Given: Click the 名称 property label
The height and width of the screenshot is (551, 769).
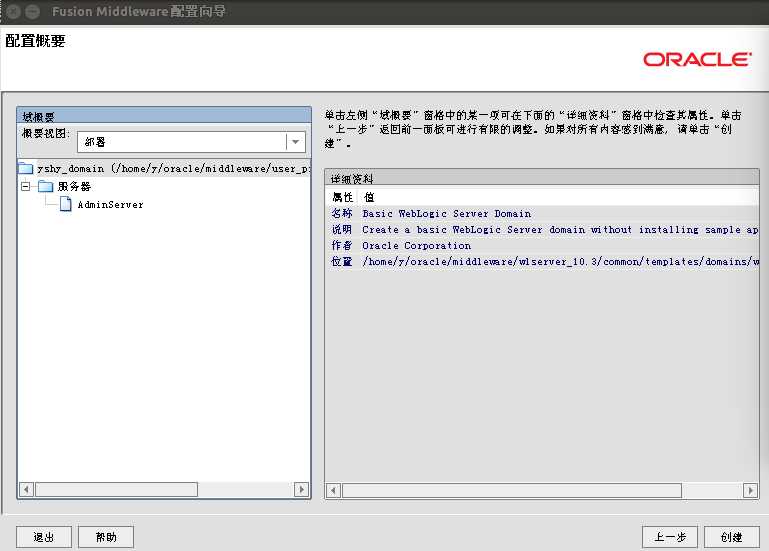Looking at the screenshot, I should pyautogui.click(x=342, y=213).
